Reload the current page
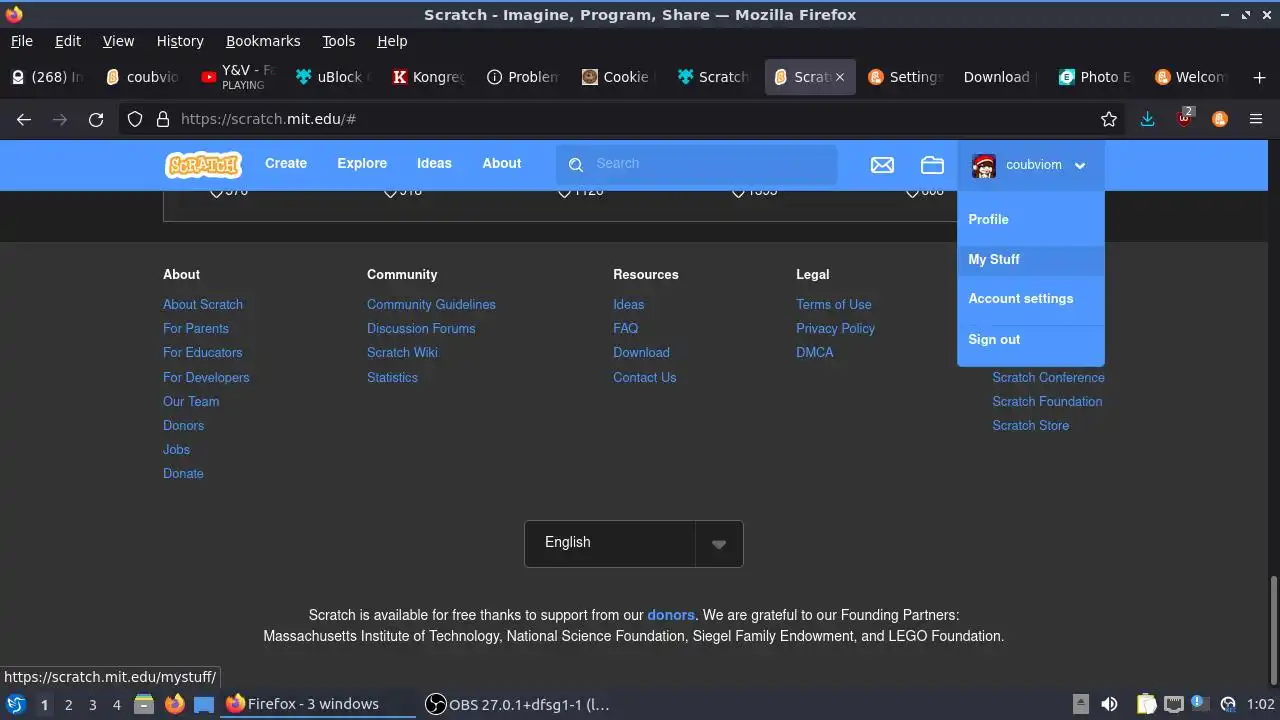 click(96, 119)
